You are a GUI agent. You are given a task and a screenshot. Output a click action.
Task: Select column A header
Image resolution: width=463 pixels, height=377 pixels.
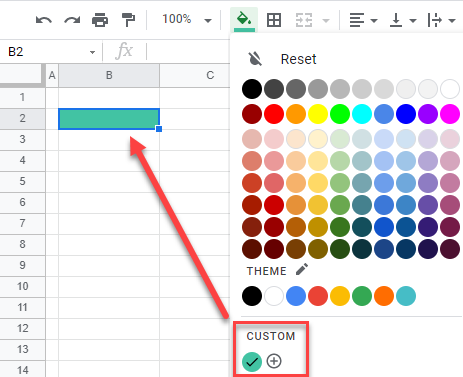(x=52, y=75)
